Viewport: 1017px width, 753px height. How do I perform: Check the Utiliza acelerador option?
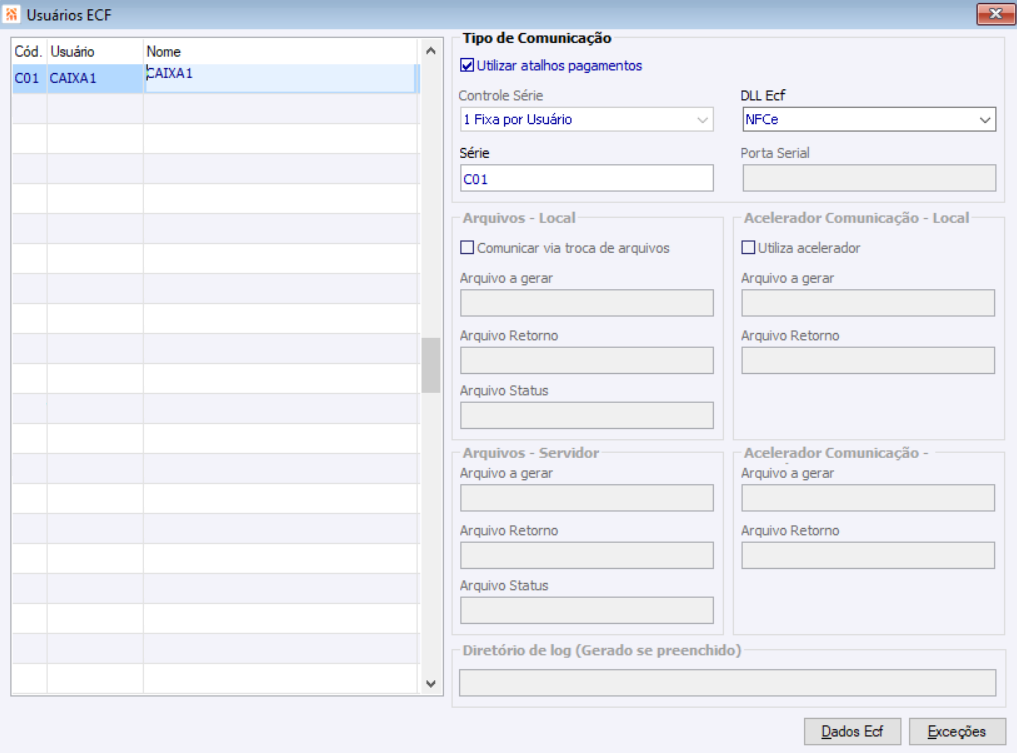(748, 248)
